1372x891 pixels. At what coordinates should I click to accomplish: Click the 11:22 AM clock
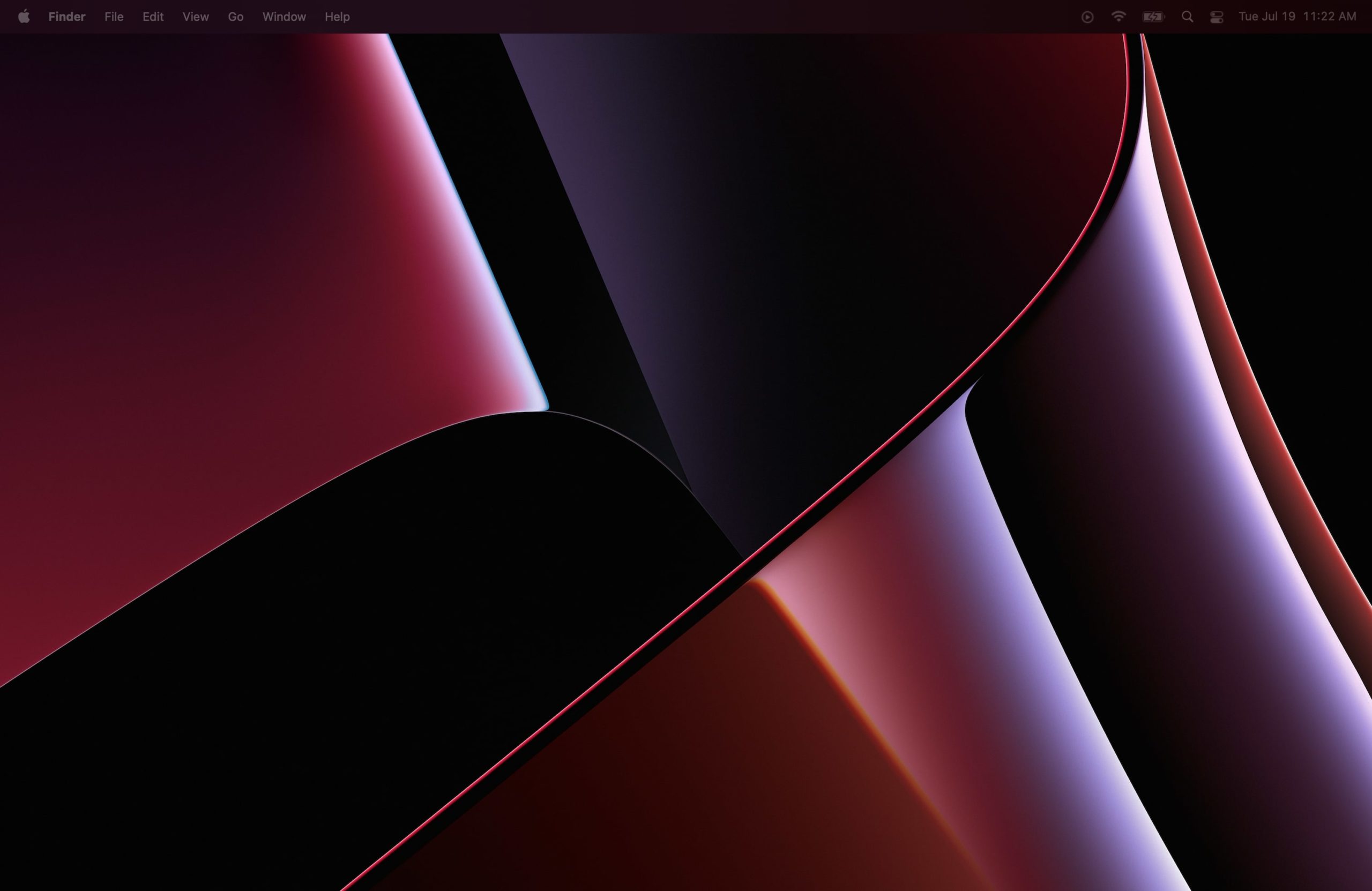point(1329,17)
